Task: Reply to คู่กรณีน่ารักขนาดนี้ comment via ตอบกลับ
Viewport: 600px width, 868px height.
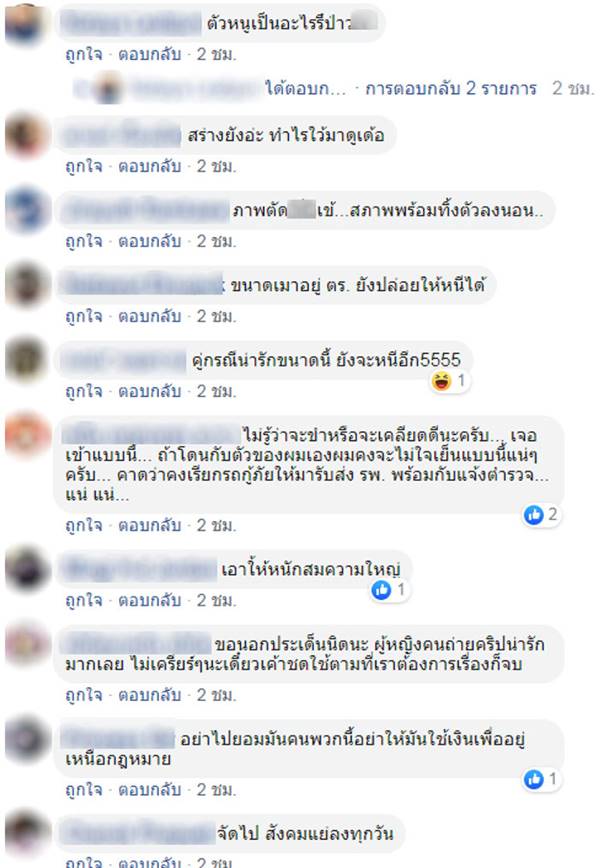Action: tap(150, 391)
